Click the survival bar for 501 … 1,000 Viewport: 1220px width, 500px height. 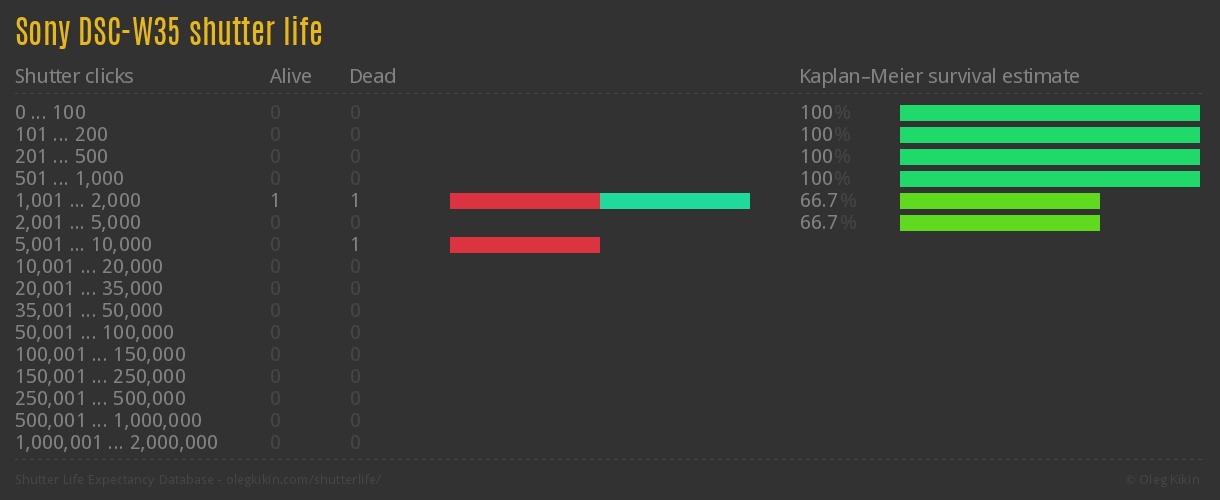pyautogui.click(x=1049, y=179)
